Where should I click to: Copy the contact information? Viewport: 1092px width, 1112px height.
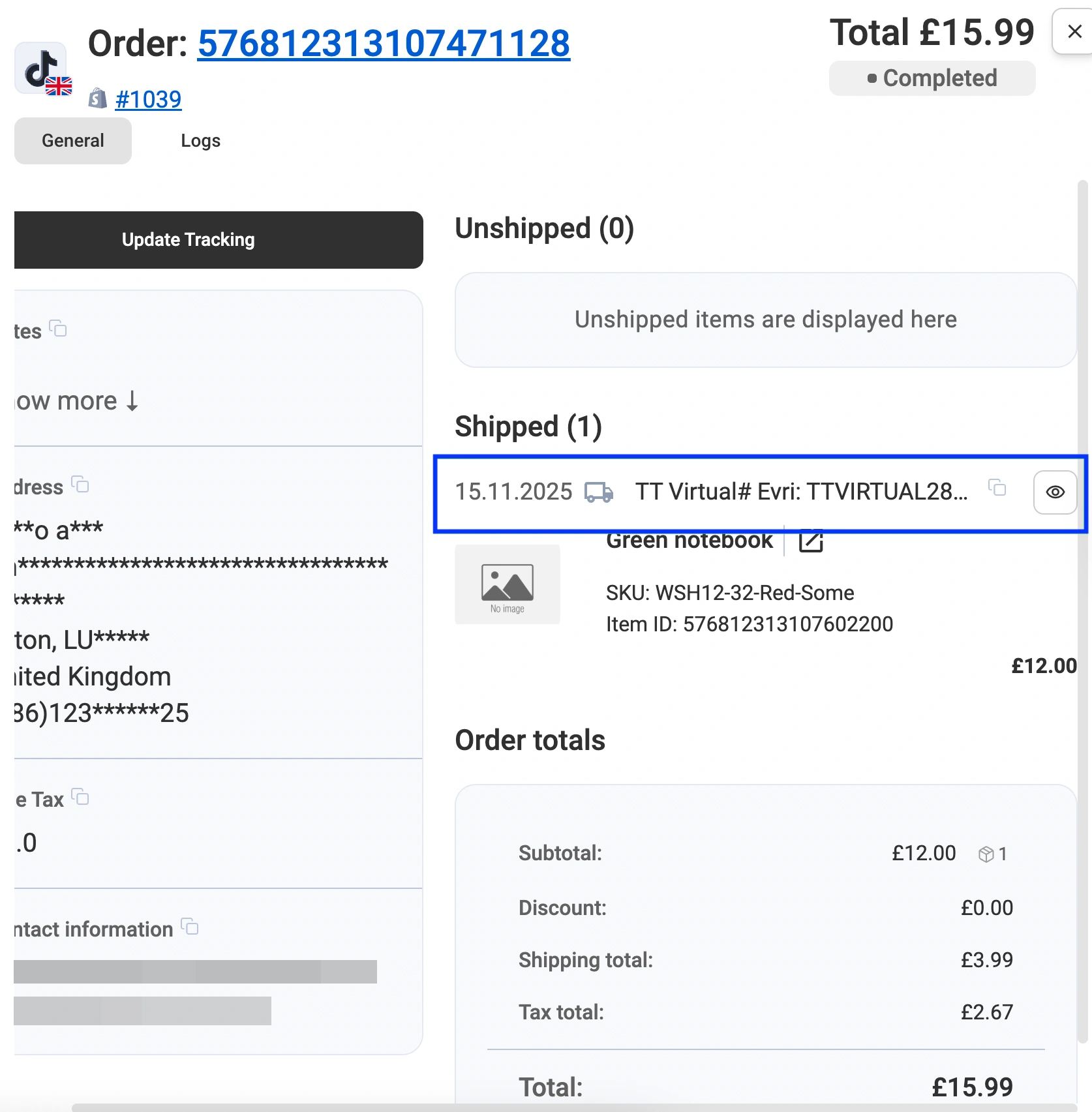190,926
